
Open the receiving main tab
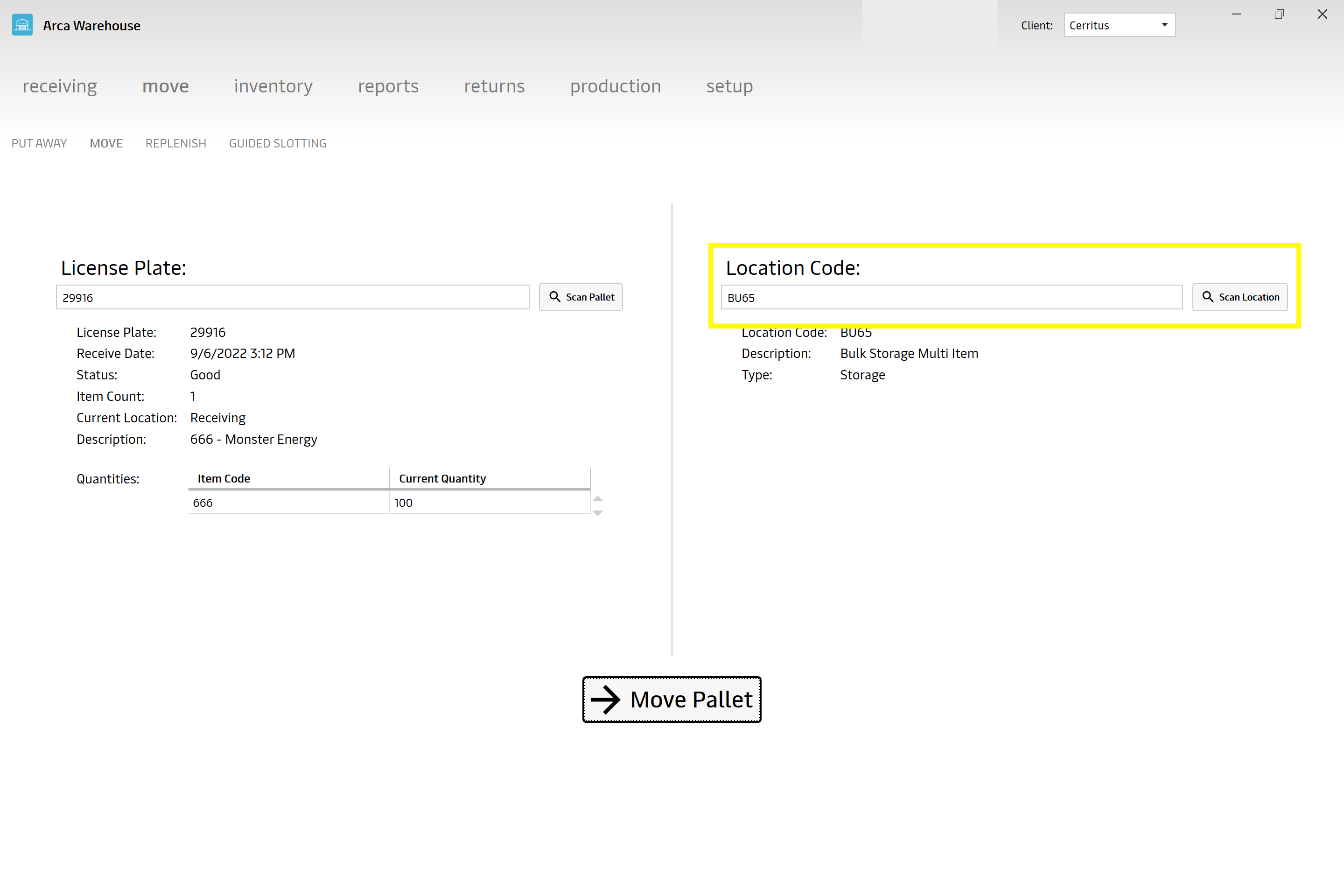(x=60, y=86)
